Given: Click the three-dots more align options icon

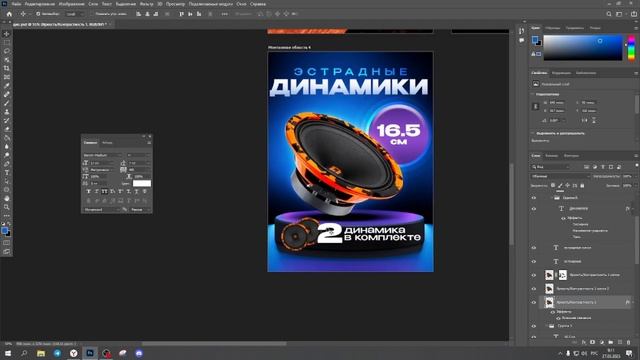Looking at the screenshot, I should [x=224, y=14].
